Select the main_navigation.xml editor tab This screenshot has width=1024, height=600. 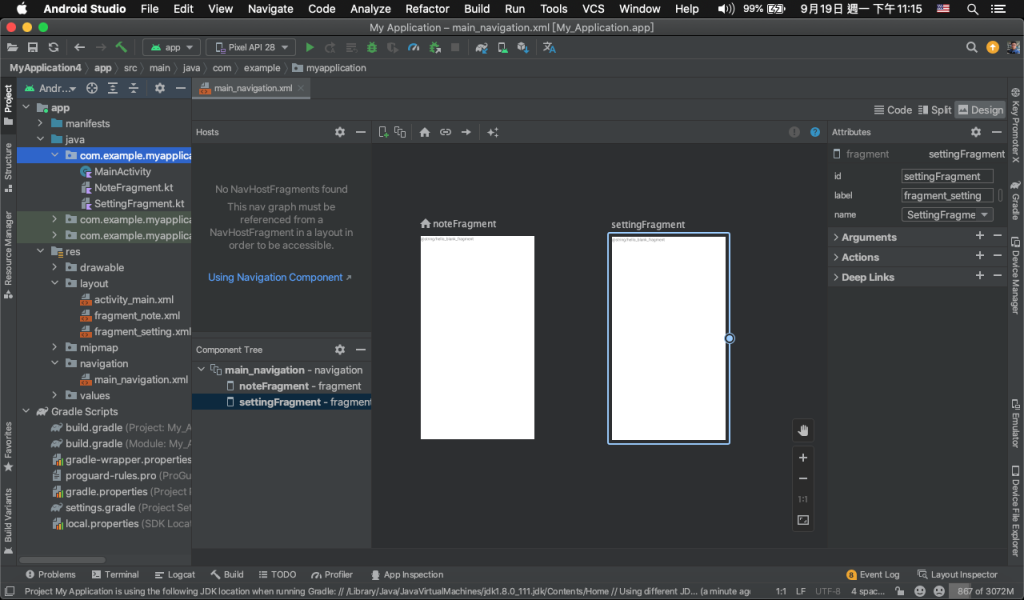point(251,88)
